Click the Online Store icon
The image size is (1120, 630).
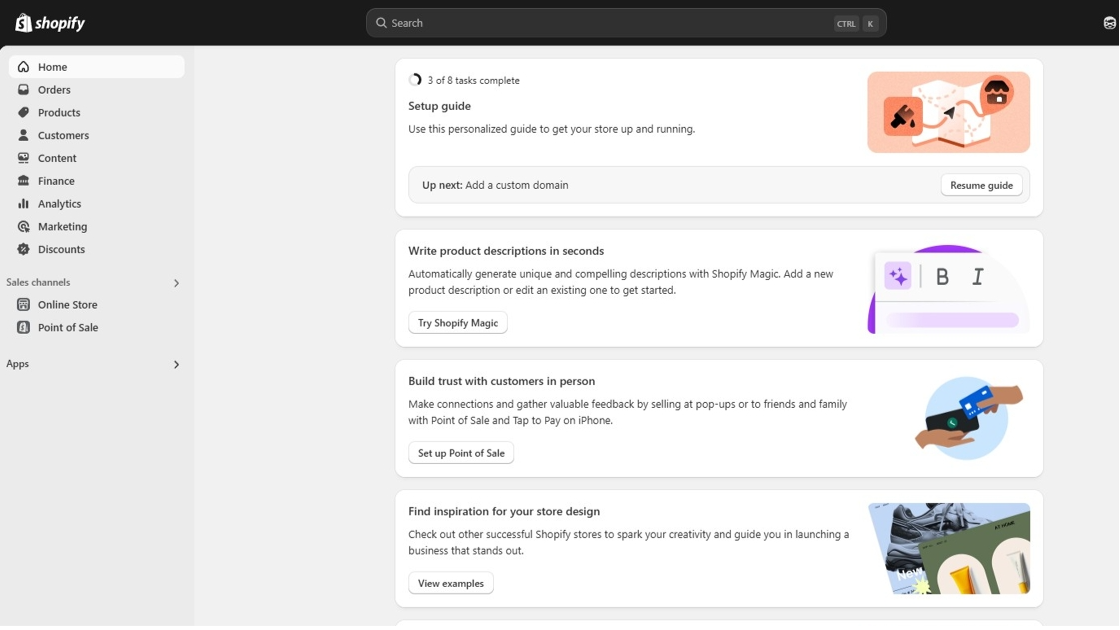[24, 305]
